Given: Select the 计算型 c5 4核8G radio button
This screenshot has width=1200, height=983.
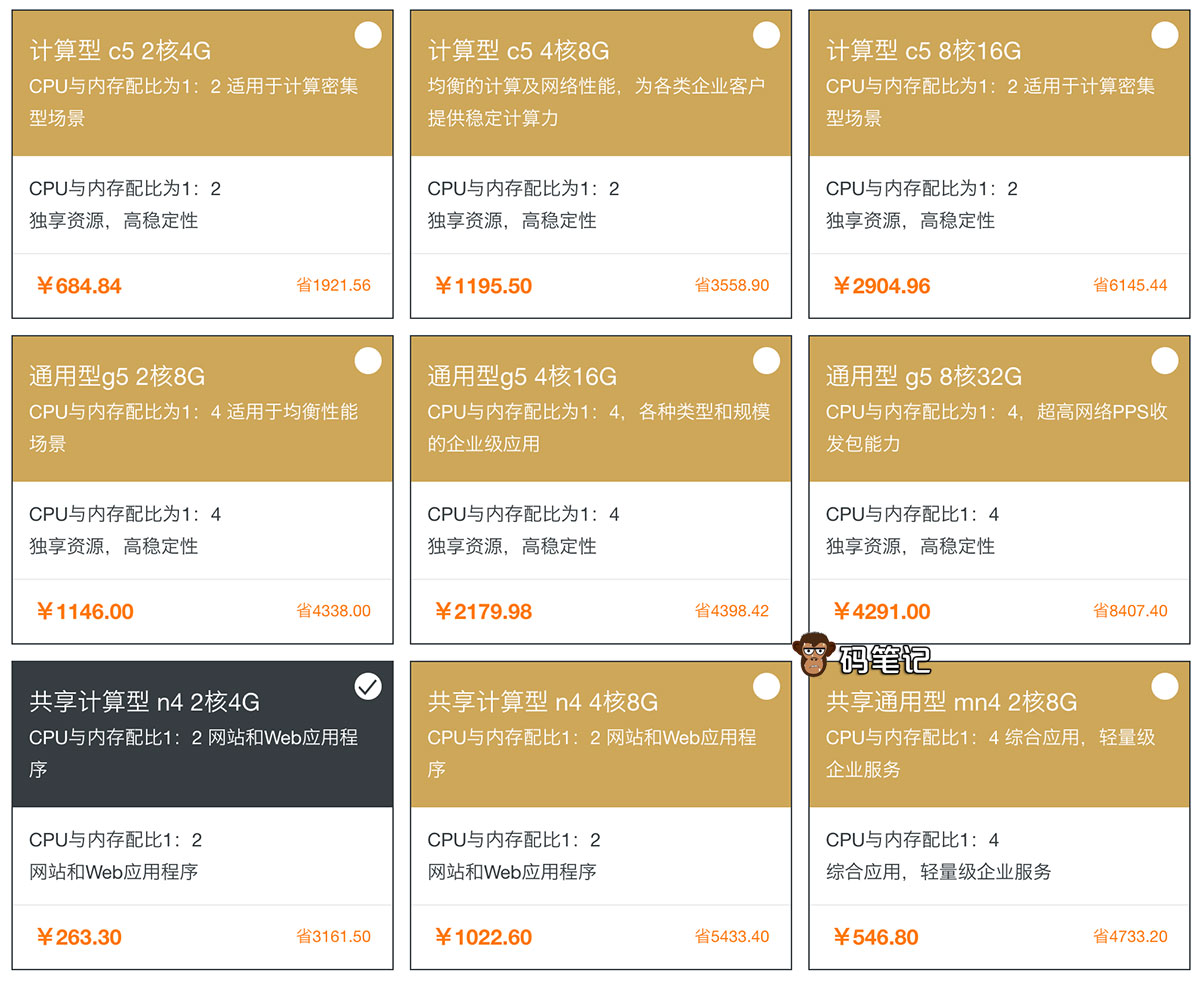Looking at the screenshot, I should coord(766,36).
